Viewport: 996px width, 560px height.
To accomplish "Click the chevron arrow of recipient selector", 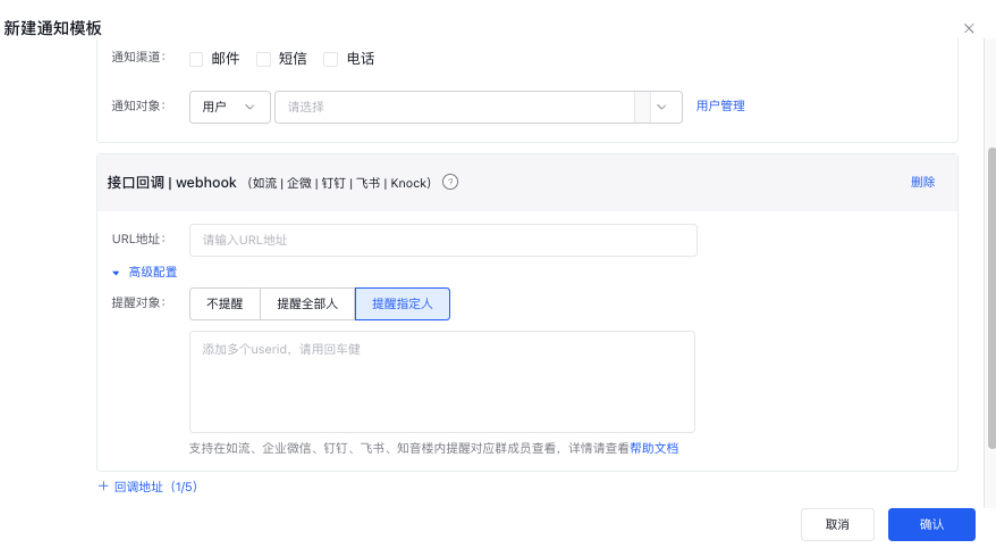I will point(661,107).
